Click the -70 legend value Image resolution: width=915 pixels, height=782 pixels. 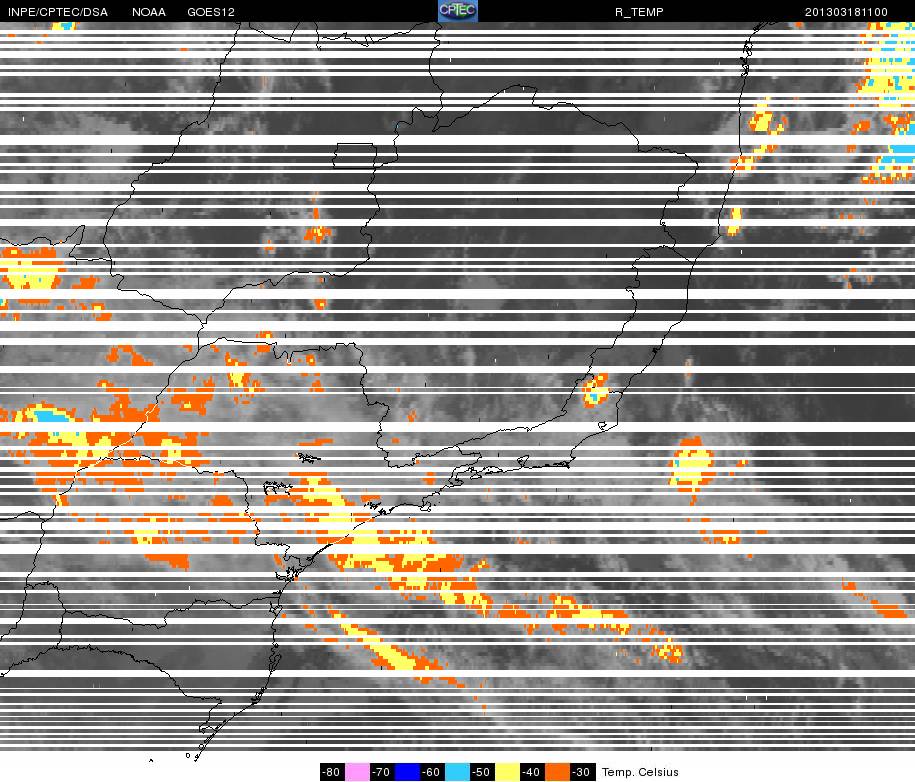[x=382, y=772]
